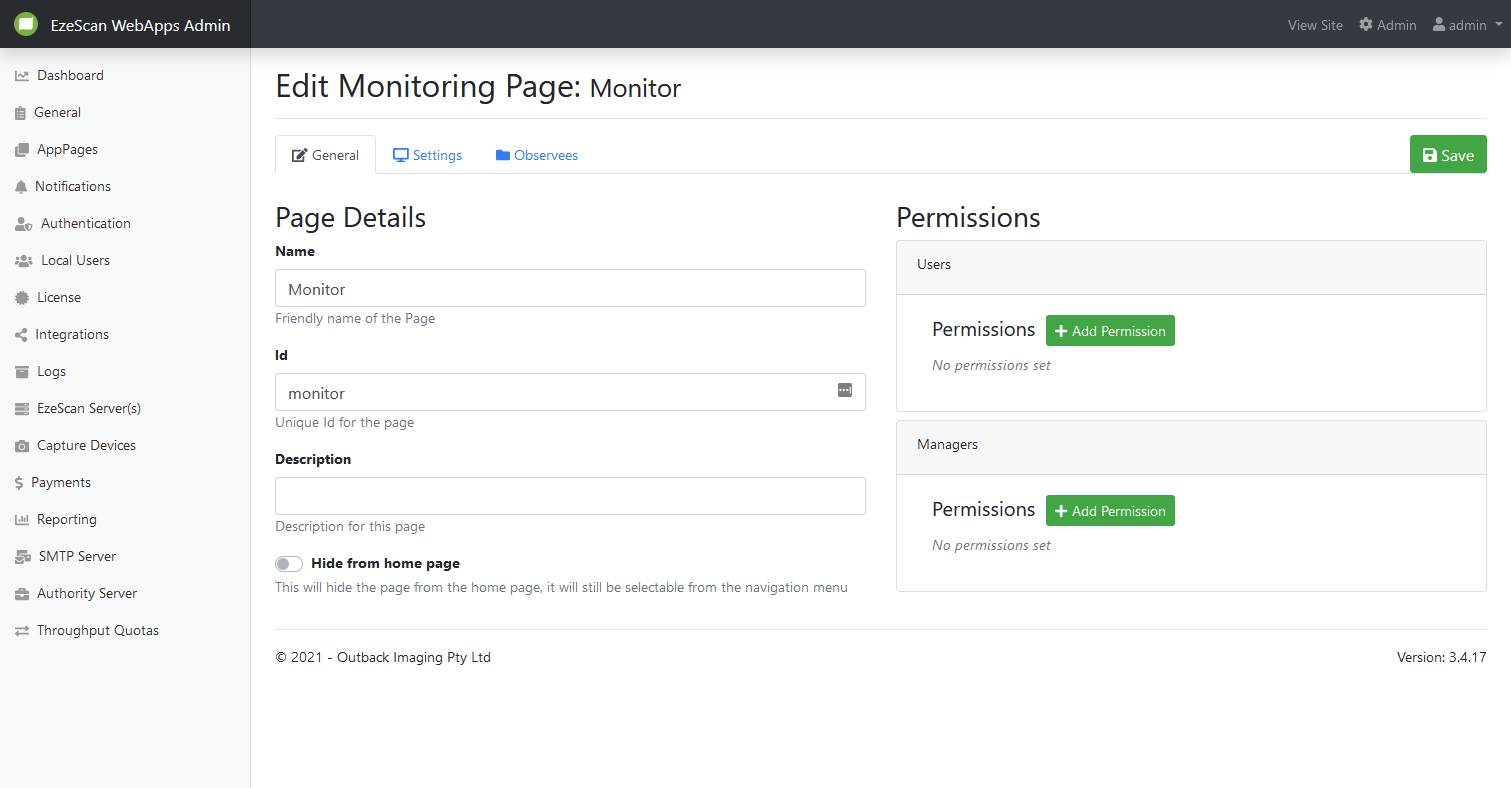Viewport: 1511px width, 788px height.
Task: Switch to the Settings tab
Action: click(x=427, y=155)
